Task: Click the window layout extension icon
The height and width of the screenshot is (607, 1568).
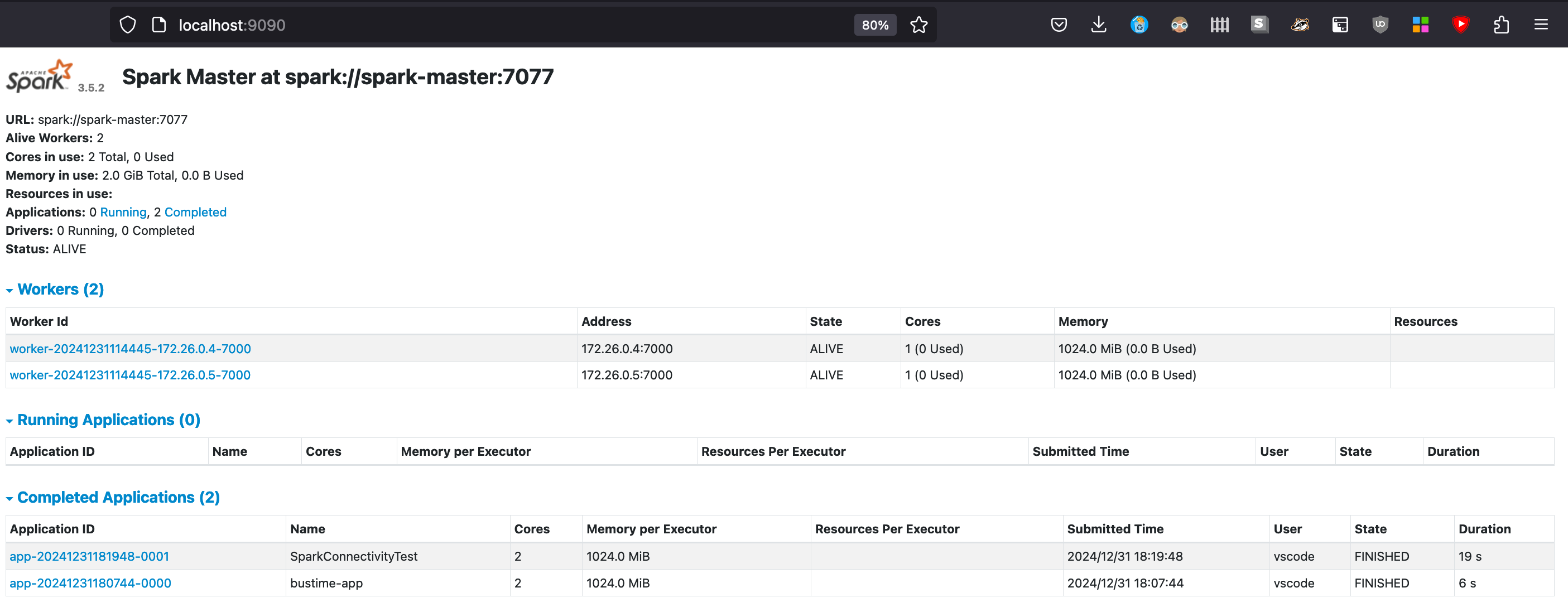Action: tap(1340, 25)
